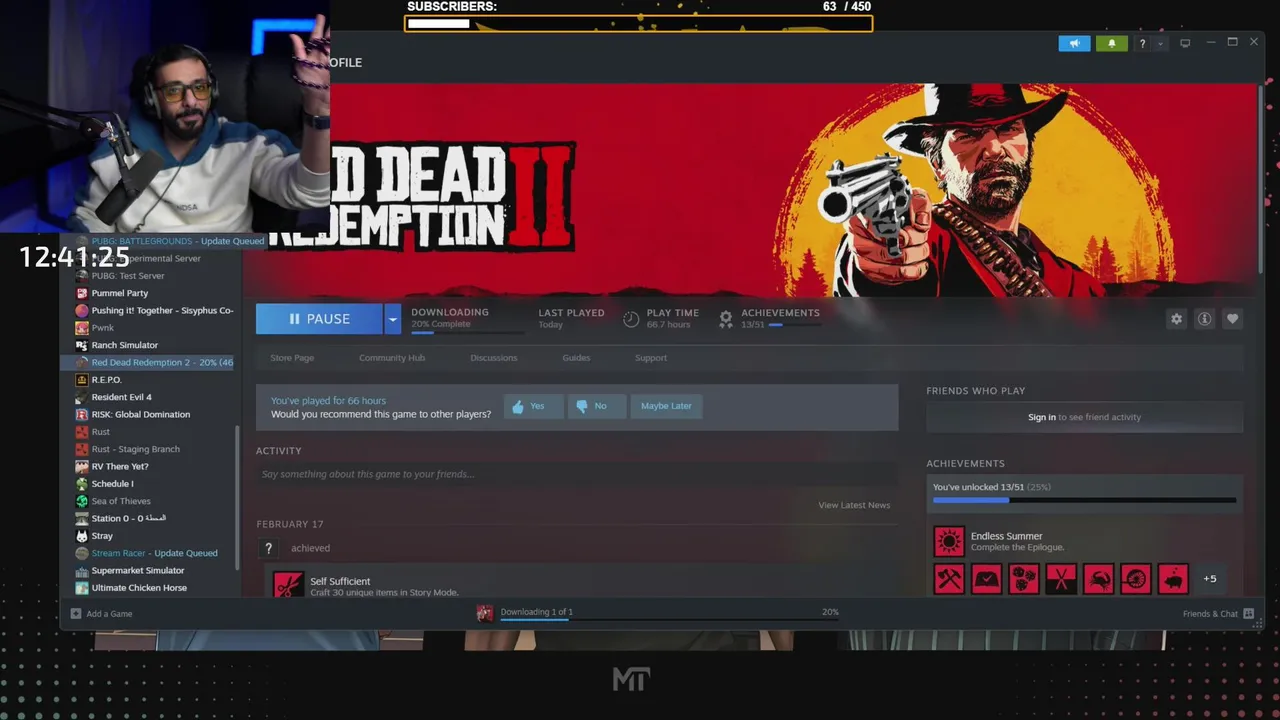Screen dimensions: 1280x720
Task: Click the R.E.P.O. game icon
Action: [x=82, y=380]
